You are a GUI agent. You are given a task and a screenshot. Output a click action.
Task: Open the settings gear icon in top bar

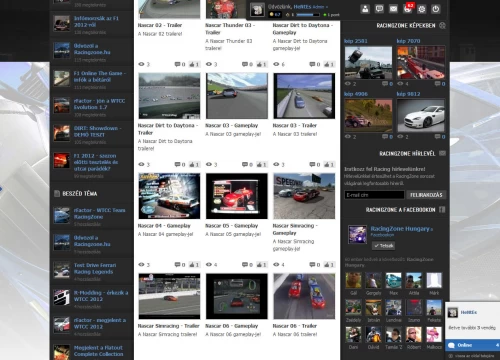(x=422, y=9)
